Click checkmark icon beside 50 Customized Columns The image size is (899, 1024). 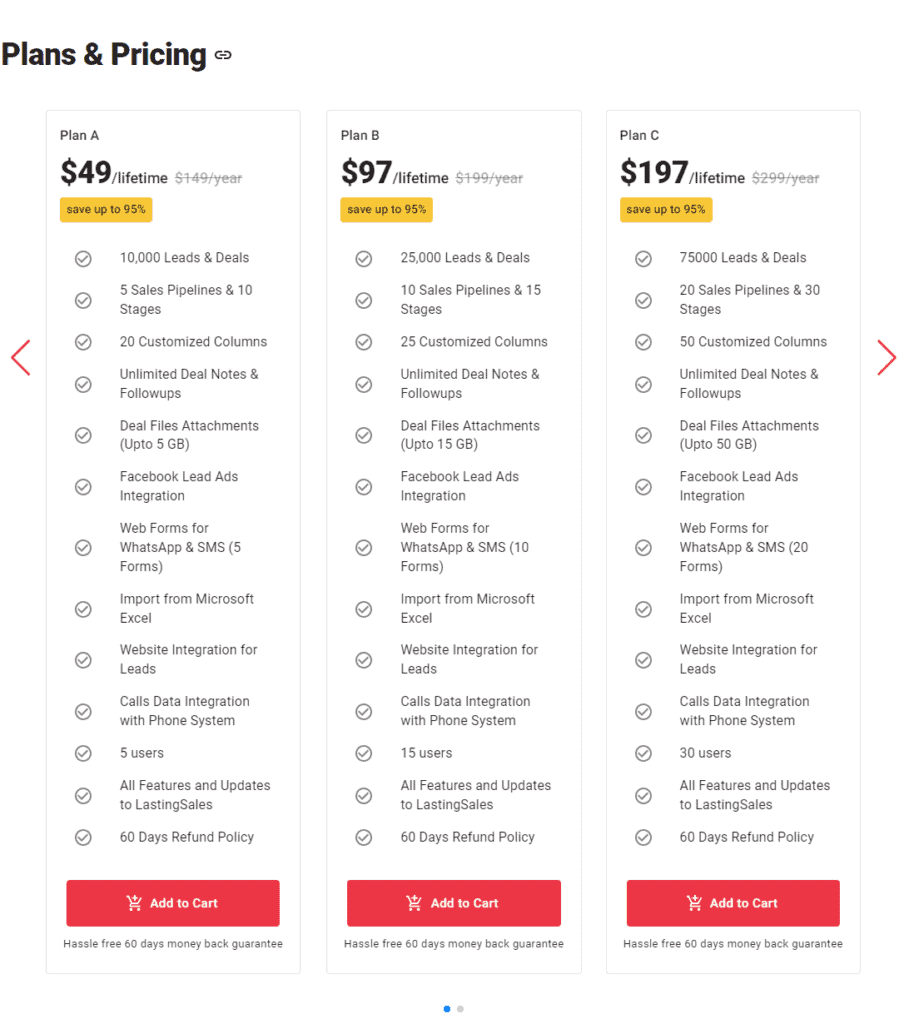pyautogui.click(x=643, y=343)
